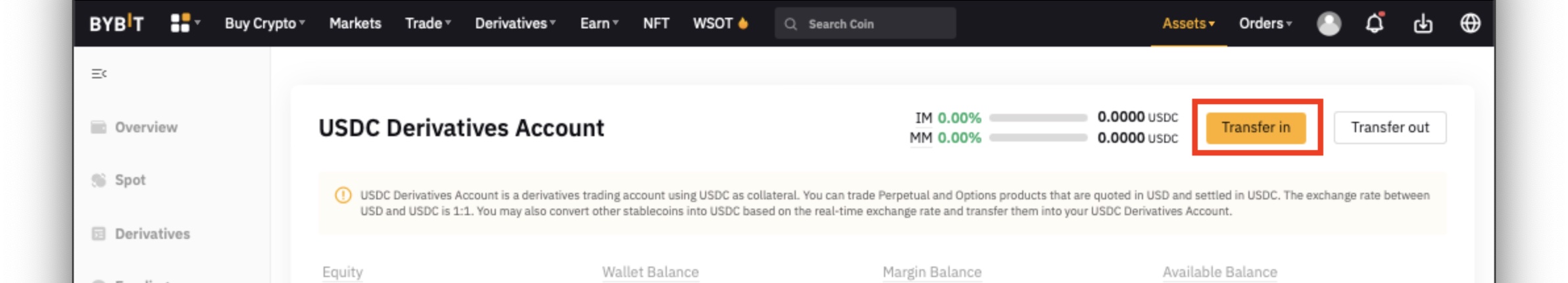Click the WSOT flame item

pyautogui.click(x=720, y=24)
